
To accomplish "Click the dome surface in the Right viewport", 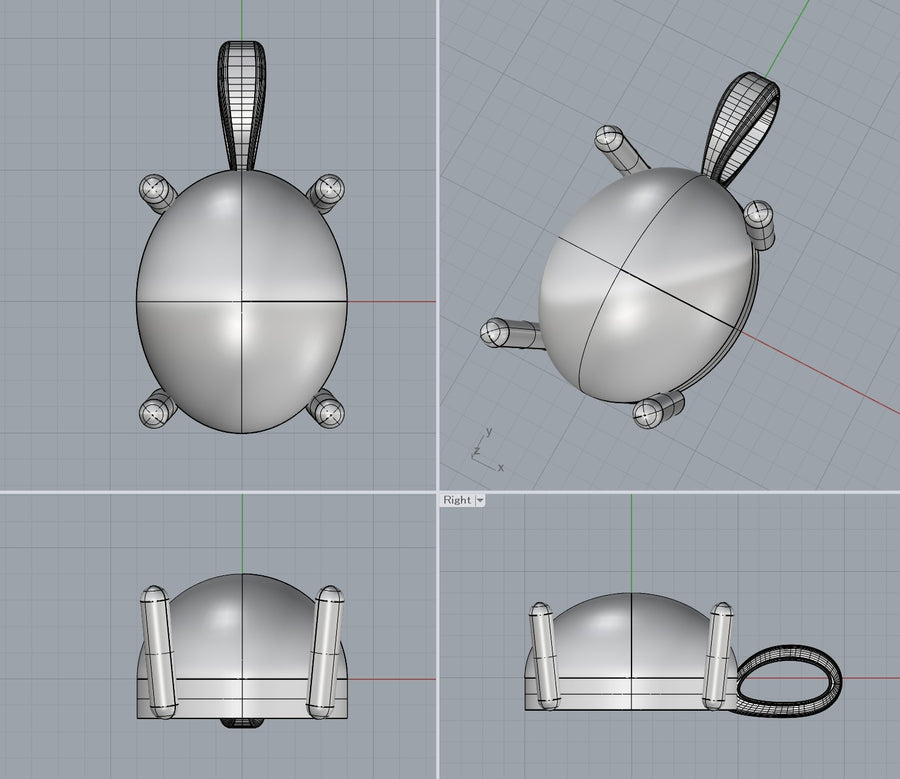I will [x=630, y=630].
